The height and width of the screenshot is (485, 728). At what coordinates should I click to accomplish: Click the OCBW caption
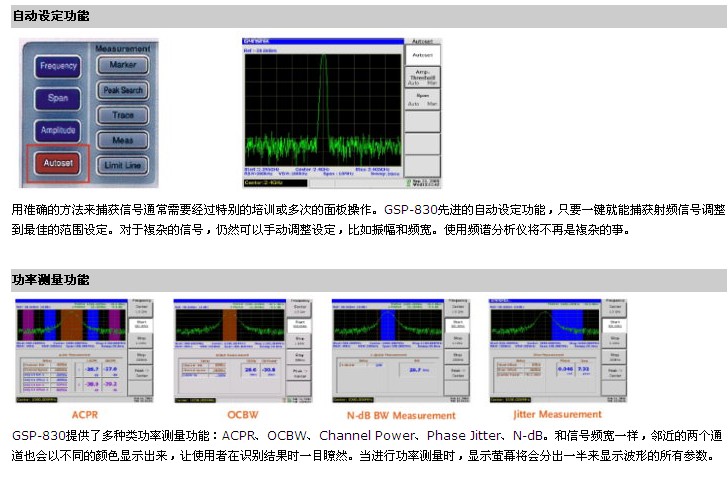click(x=242, y=415)
